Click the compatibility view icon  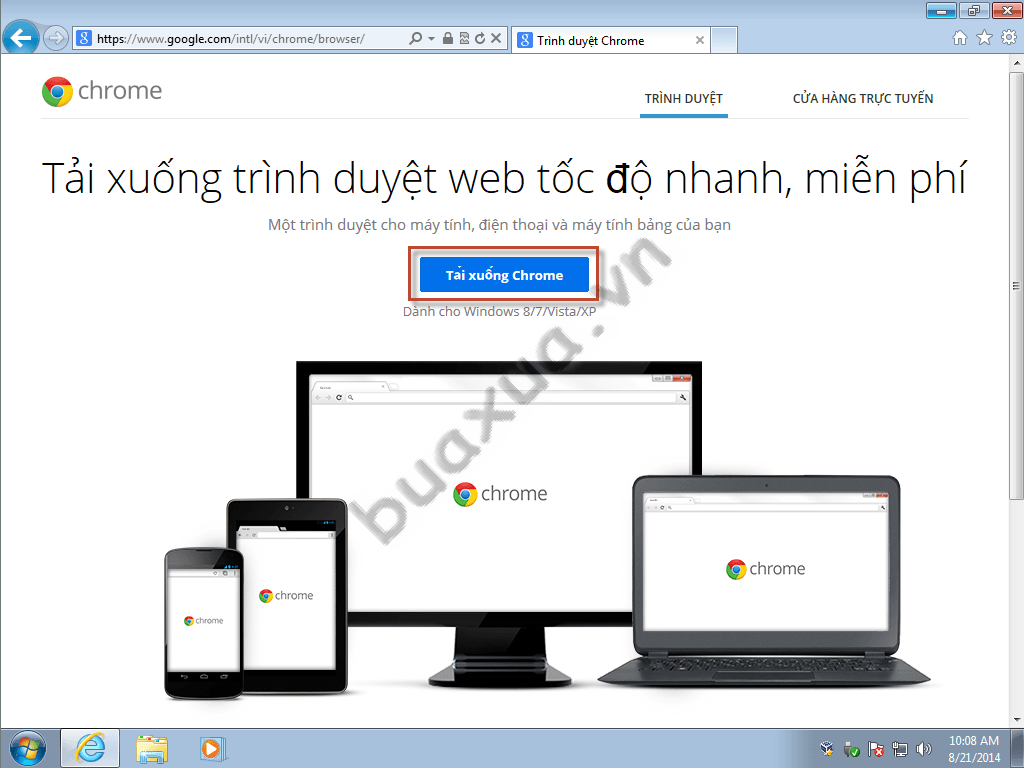point(464,39)
